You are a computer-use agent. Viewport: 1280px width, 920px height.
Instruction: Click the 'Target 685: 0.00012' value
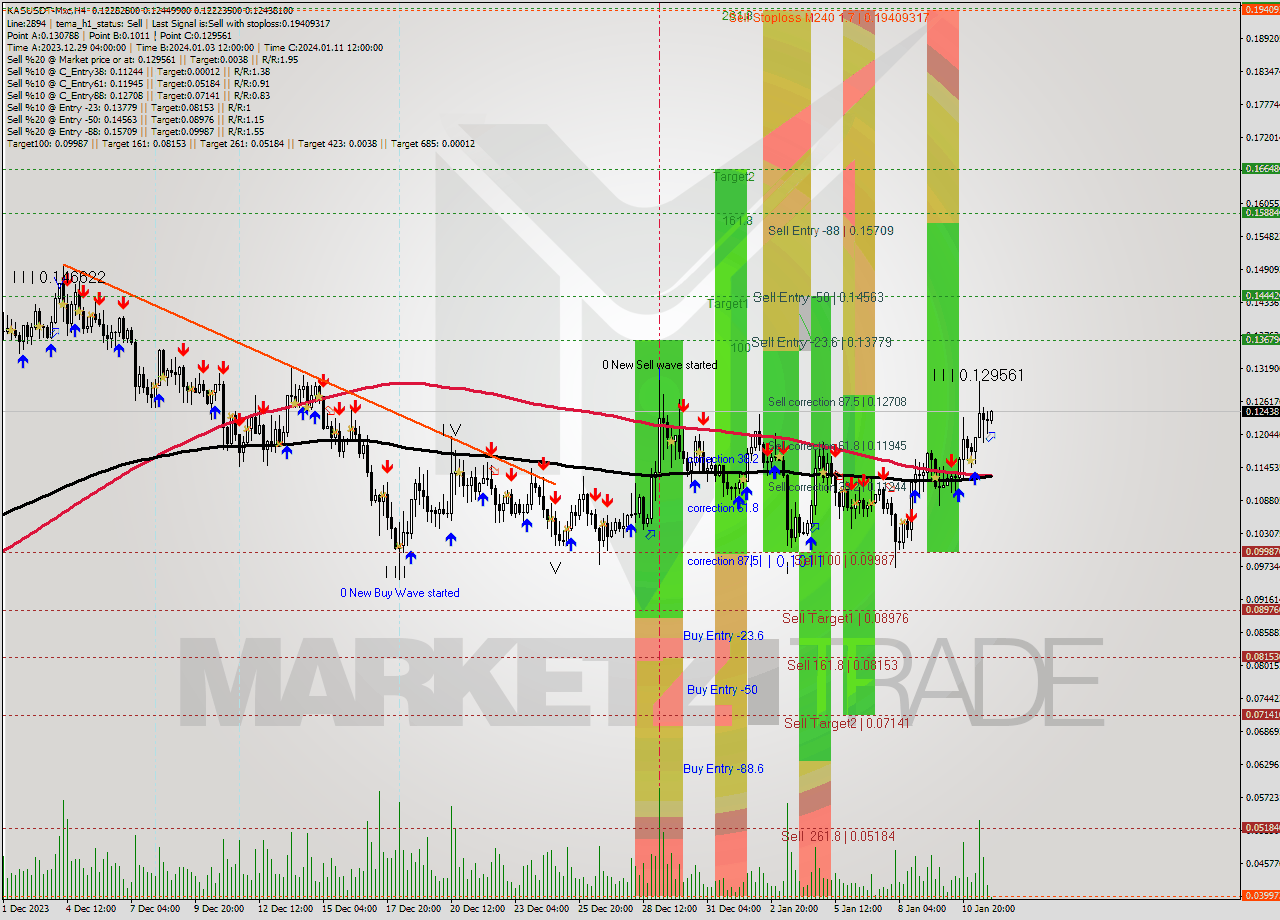[x=433, y=143]
